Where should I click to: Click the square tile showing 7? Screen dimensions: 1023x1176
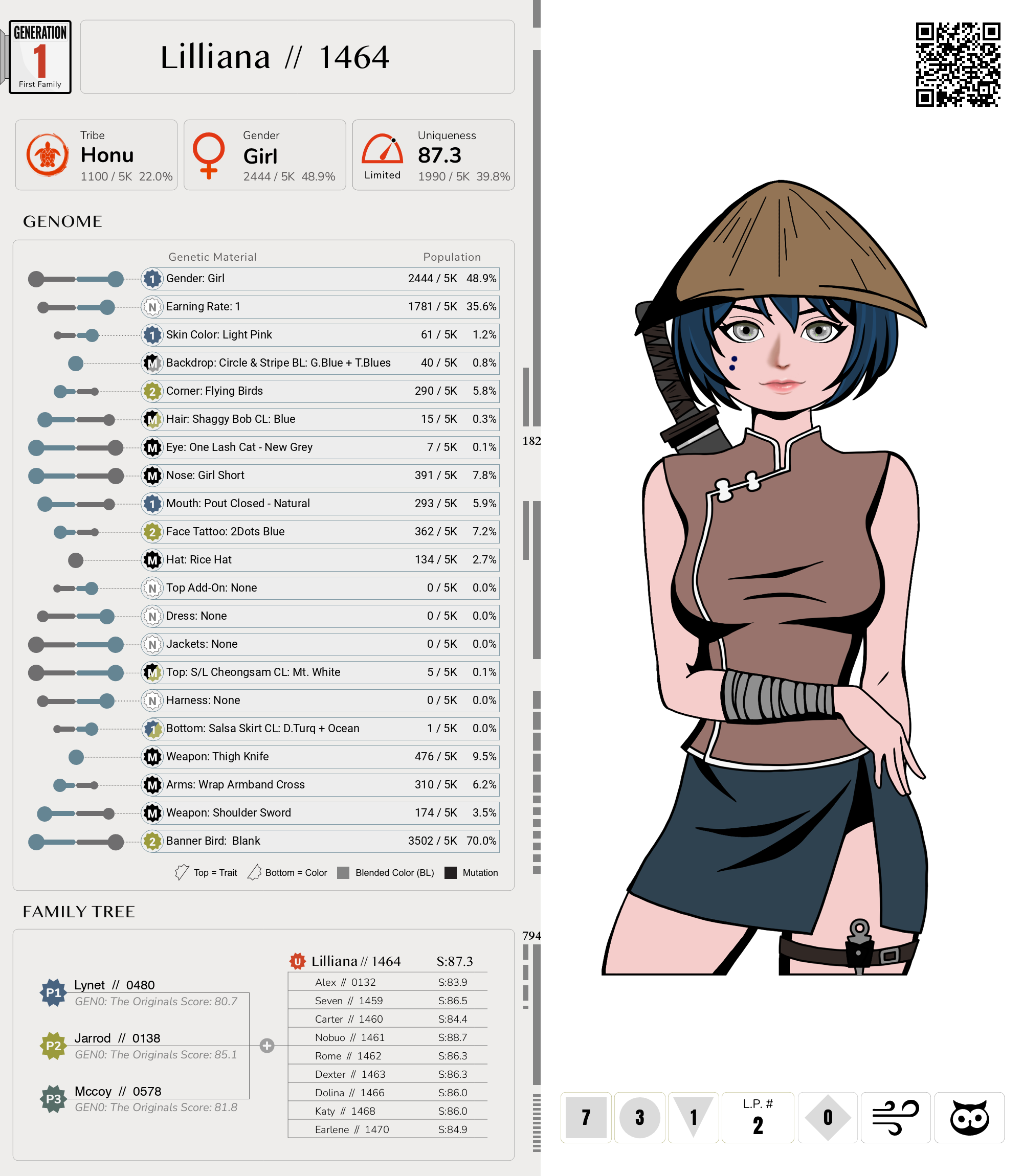pyautogui.click(x=586, y=1117)
